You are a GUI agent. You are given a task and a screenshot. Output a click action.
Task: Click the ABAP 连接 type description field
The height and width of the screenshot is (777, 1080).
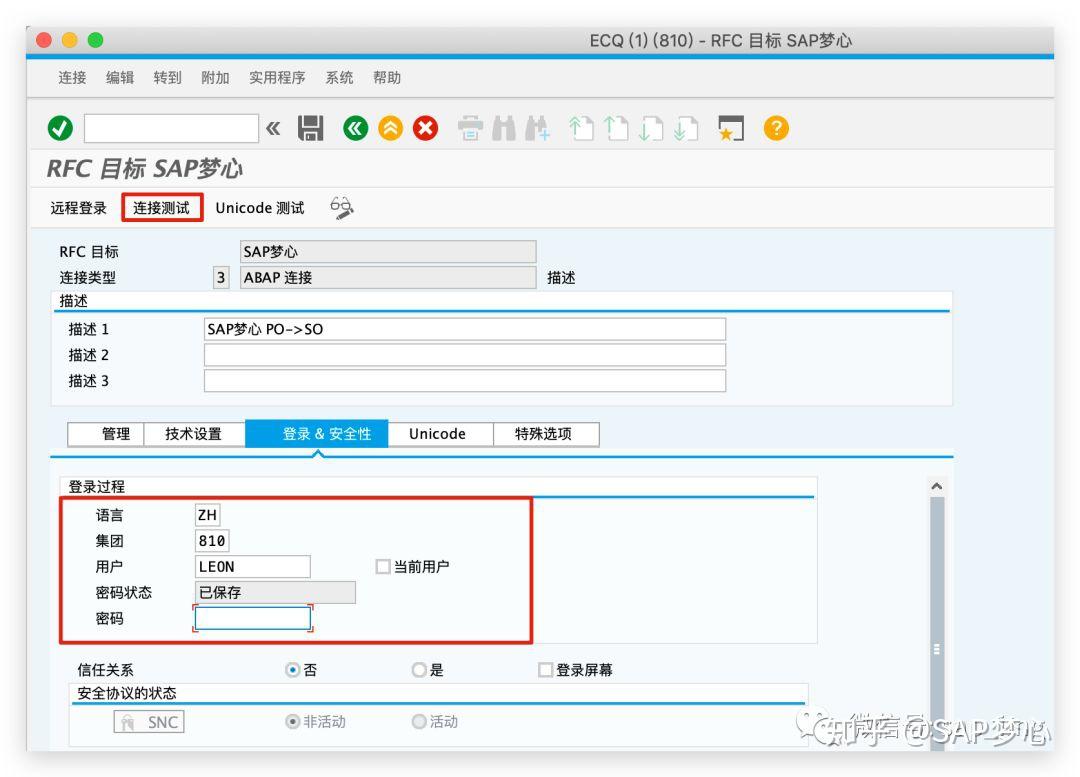[x=388, y=278]
